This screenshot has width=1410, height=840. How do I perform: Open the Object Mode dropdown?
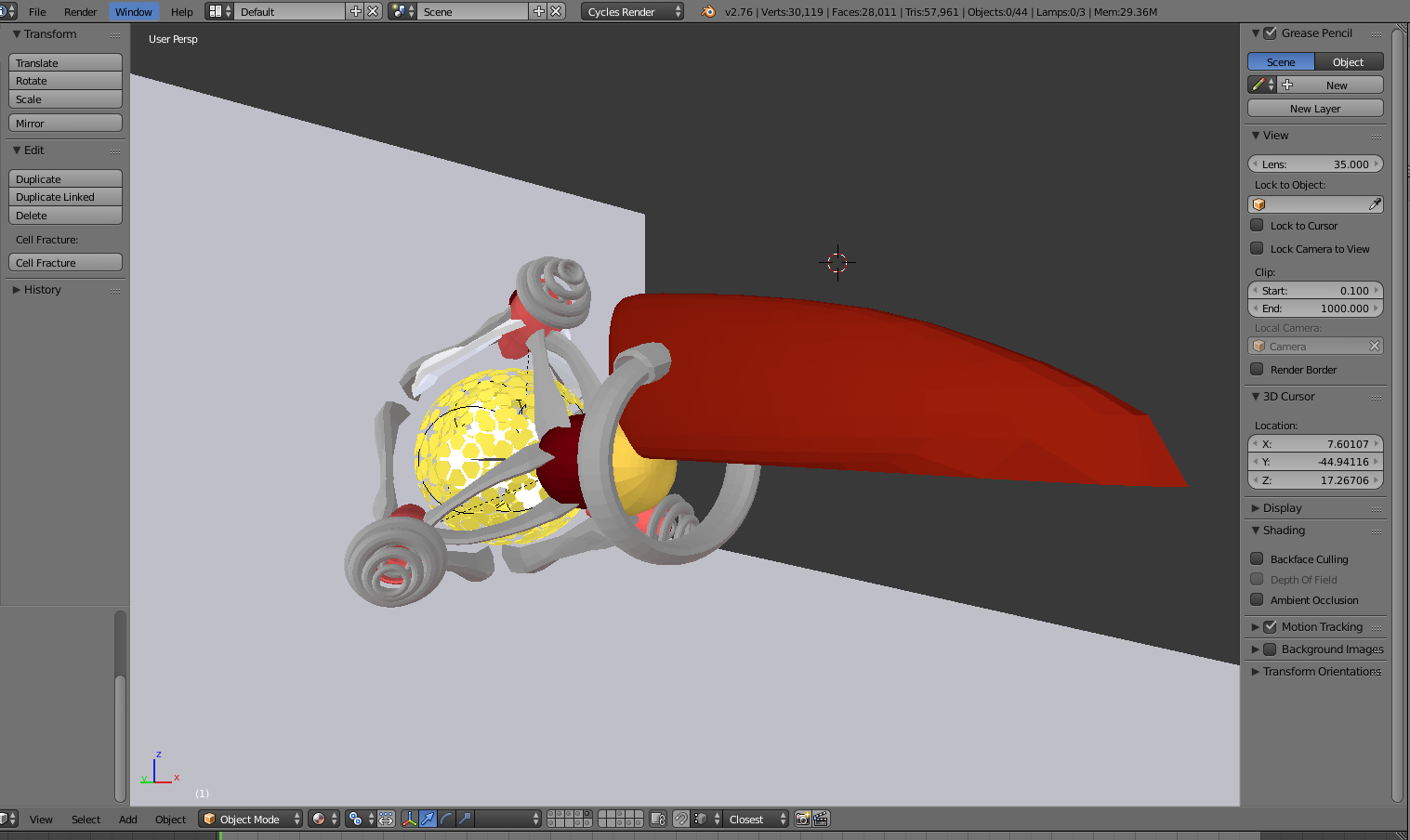tap(251, 819)
